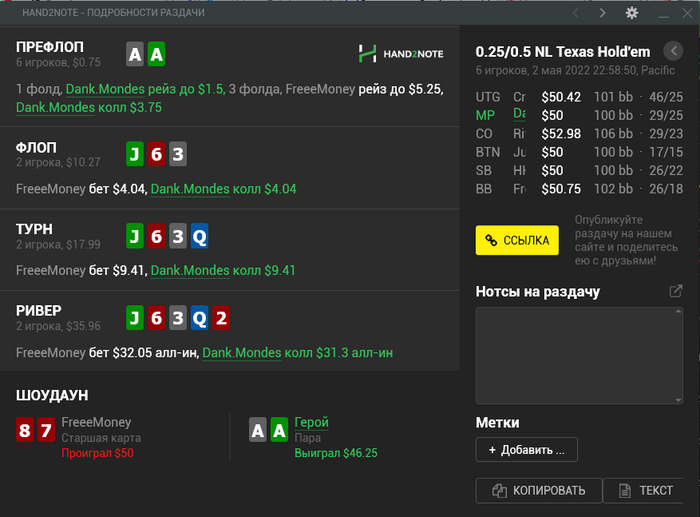Click the SB row value 26/22
The height and width of the screenshot is (517, 700).
[x=666, y=171]
